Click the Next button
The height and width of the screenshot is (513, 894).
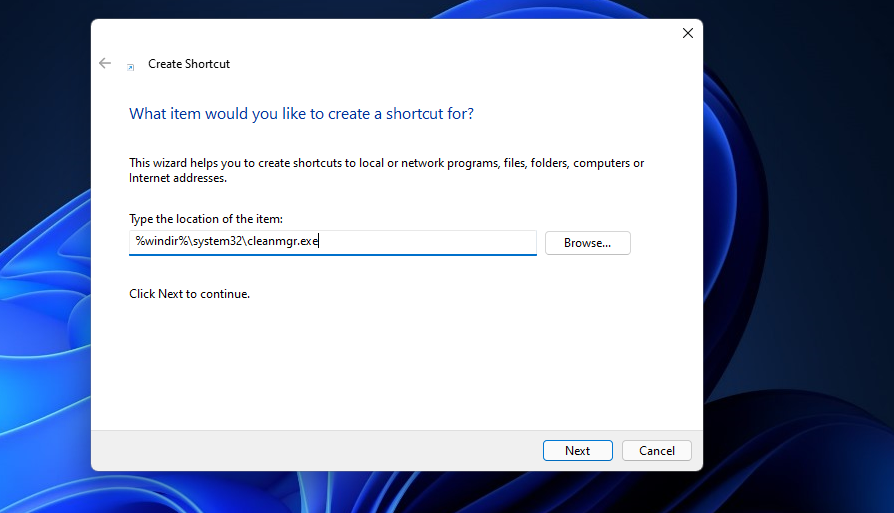(x=578, y=450)
